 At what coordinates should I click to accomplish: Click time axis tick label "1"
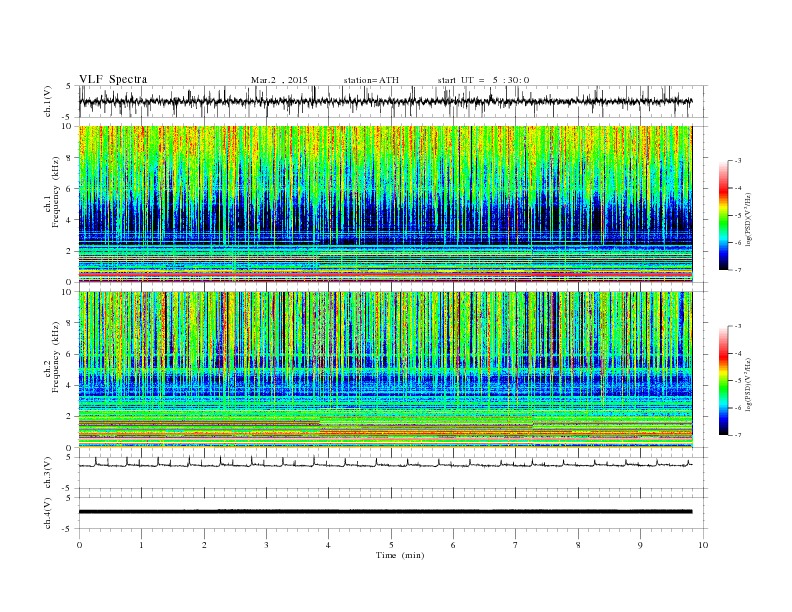pyautogui.click(x=141, y=545)
